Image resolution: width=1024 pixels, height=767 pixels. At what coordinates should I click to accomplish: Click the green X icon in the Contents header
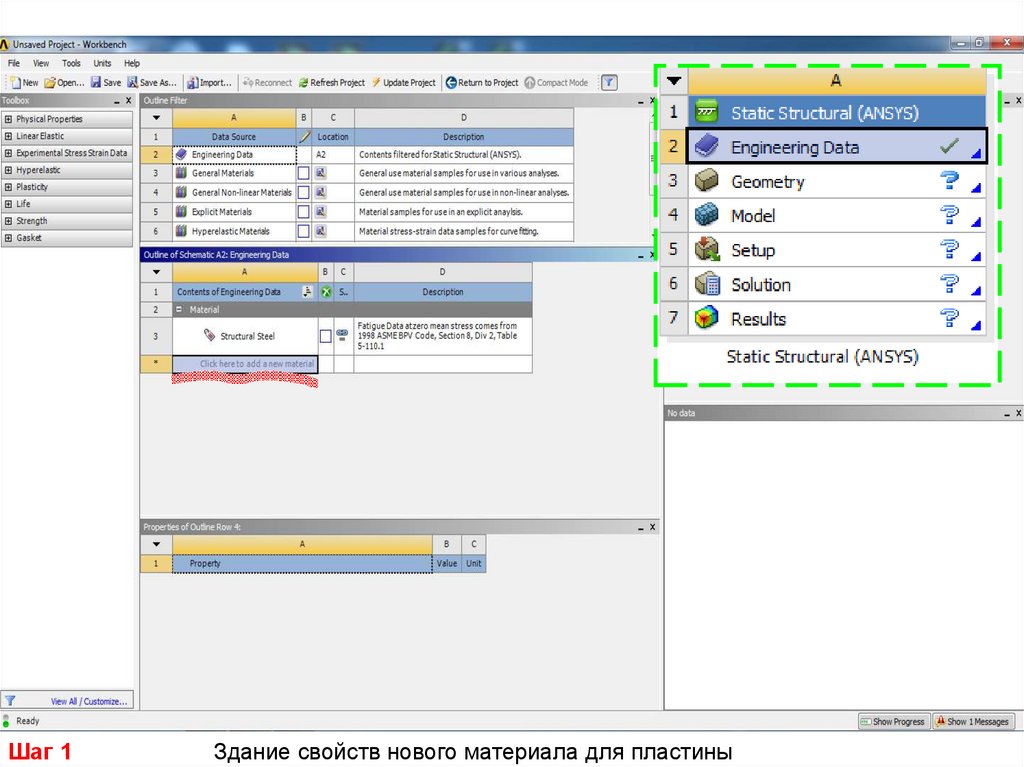click(x=326, y=292)
